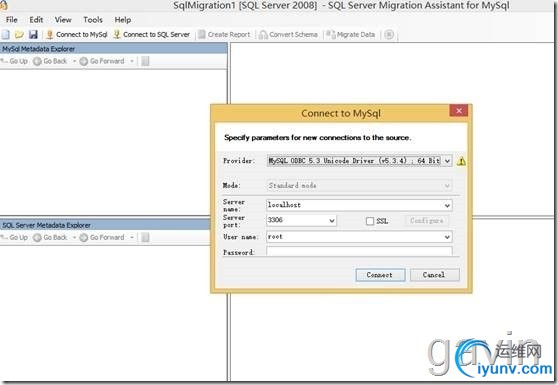Expand the Server port dropdown arrow
This screenshot has width=558, height=385.
coord(332,221)
